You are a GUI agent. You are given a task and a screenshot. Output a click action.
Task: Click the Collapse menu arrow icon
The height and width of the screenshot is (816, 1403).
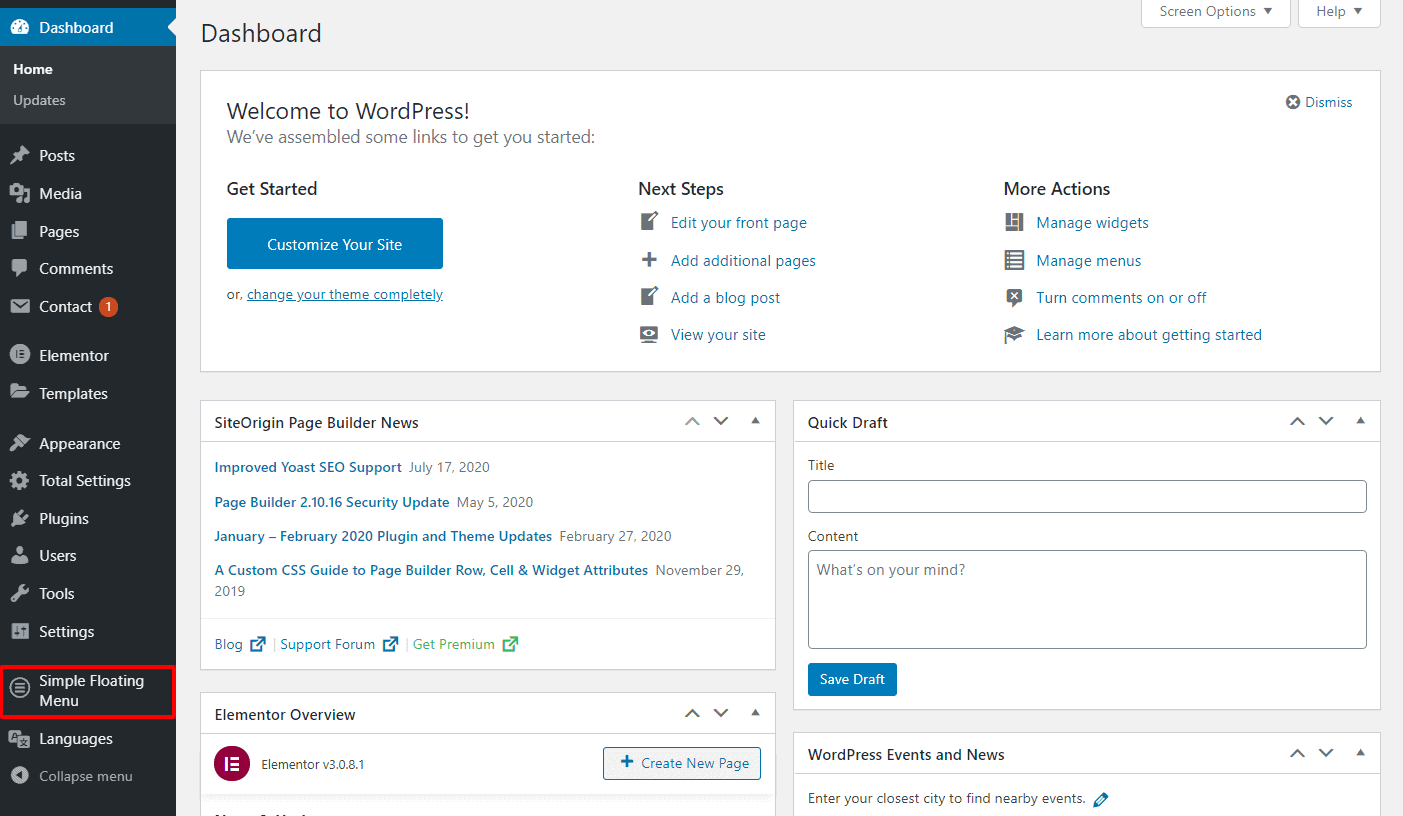pos(20,776)
